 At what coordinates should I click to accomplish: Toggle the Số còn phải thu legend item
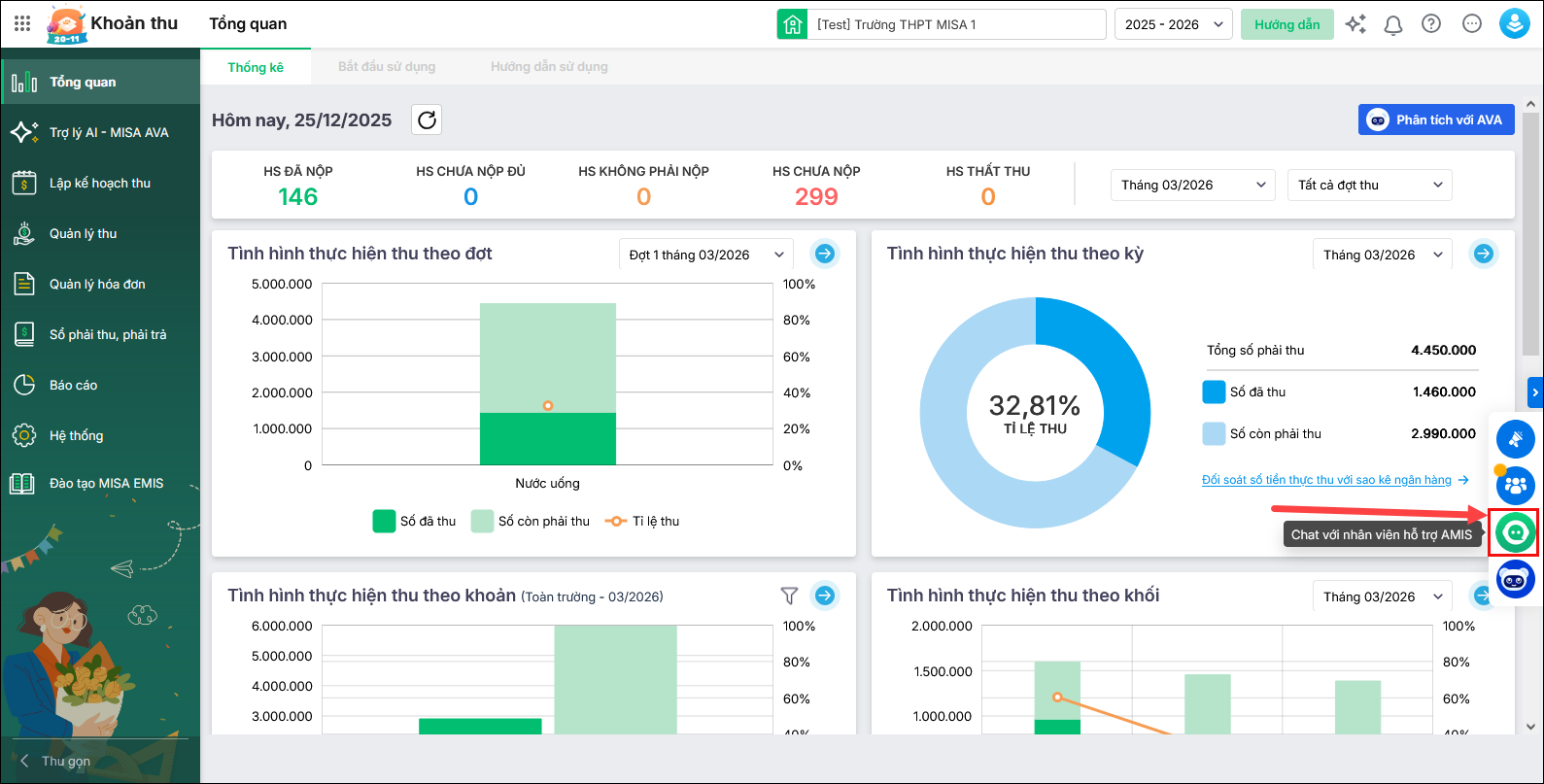click(531, 522)
